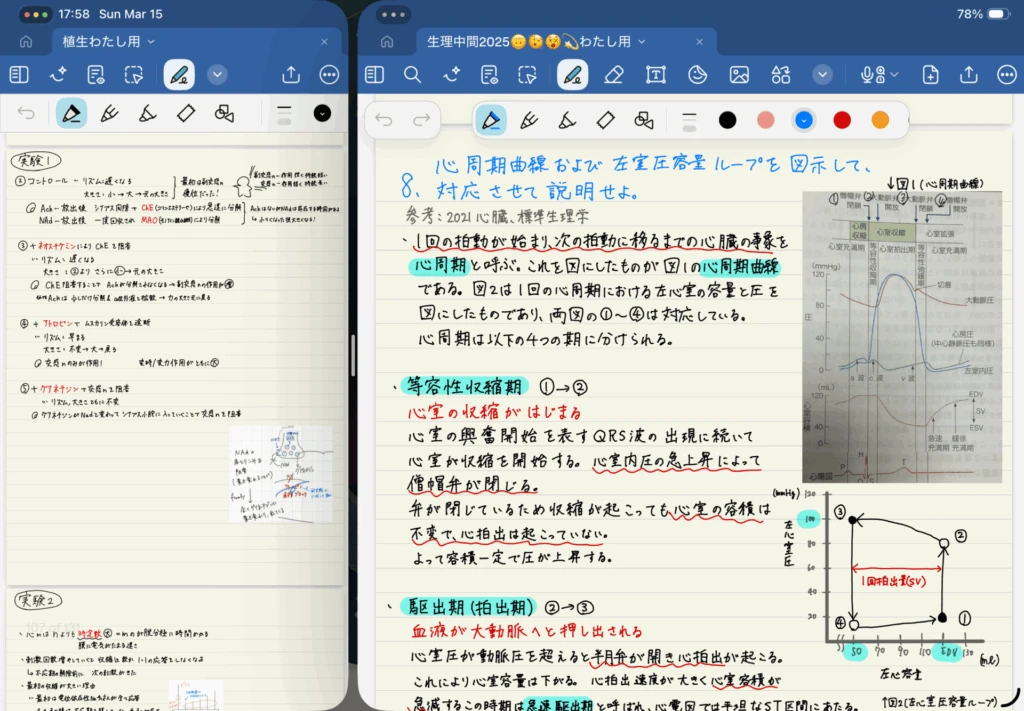Share the 植生わたし用 notebook
The width and height of the screenshot is (1024, 711).
(x=291, y=74)
